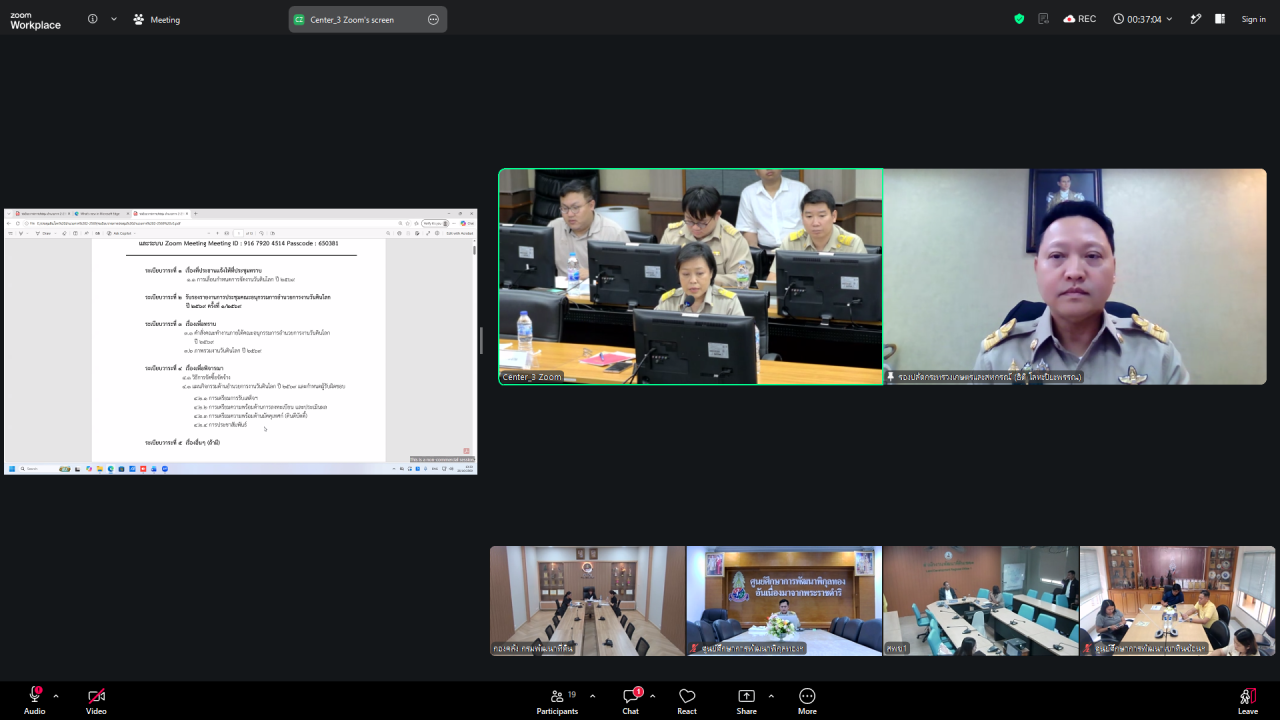The height and width of the screenshot is (720, 1280).
Task: Select the thumbnail with the wall-sign meeting room
Action: (x=784, y=601)
